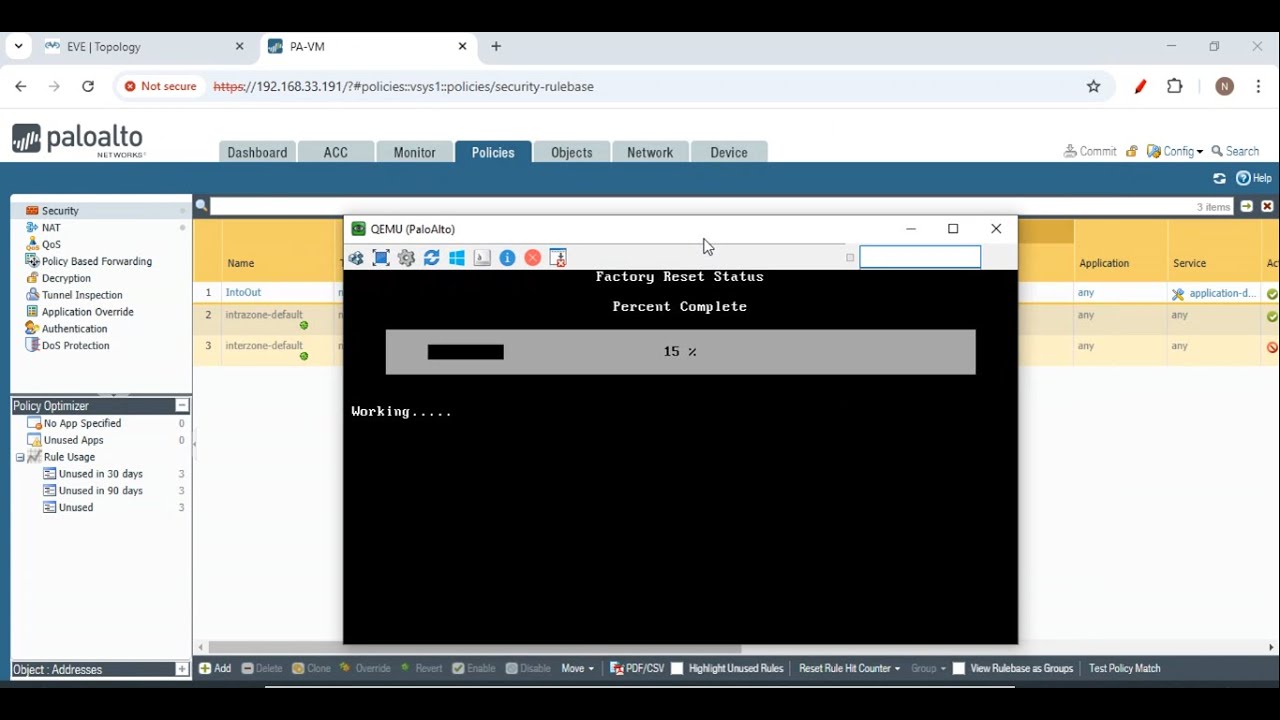Screen dimensions: 1280x720
Task: Click the Tunnel Inspection icon
Action: click(33, 295)
